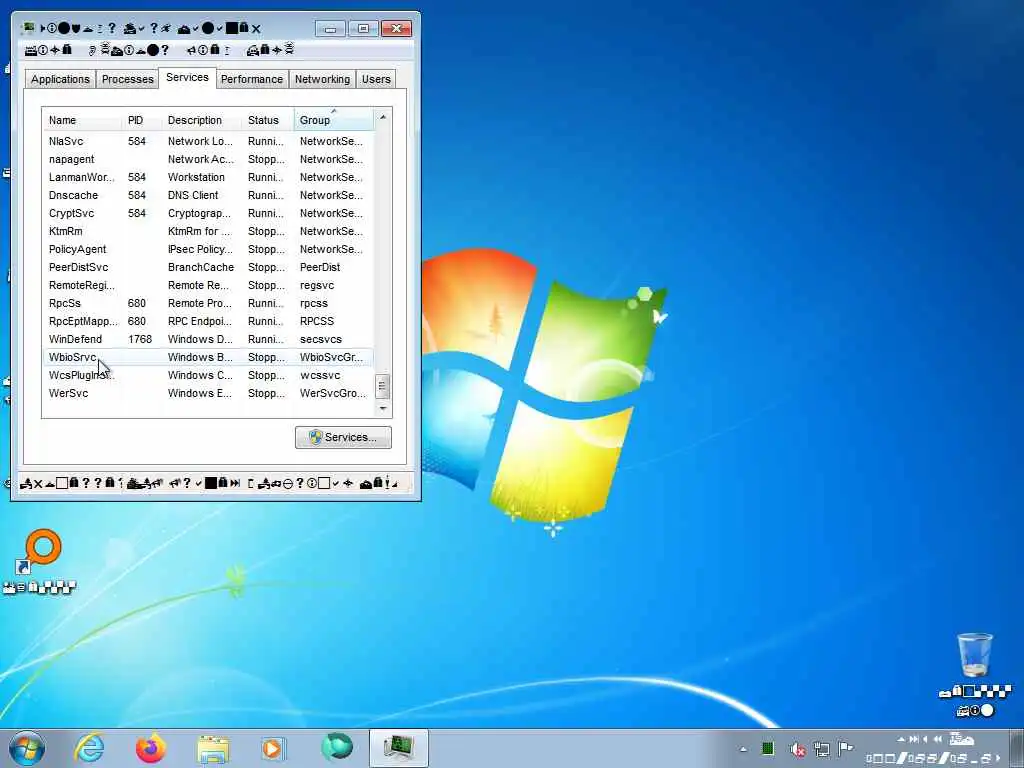Viewport: 1024px width, 768px height.
Task: Launch Firefox from the taskbar
Action: click(x=151, y=748)
